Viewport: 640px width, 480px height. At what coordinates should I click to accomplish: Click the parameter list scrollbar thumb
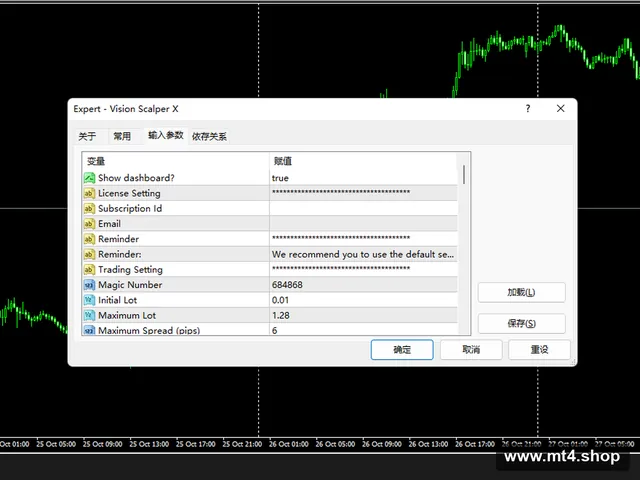(464, 174)
